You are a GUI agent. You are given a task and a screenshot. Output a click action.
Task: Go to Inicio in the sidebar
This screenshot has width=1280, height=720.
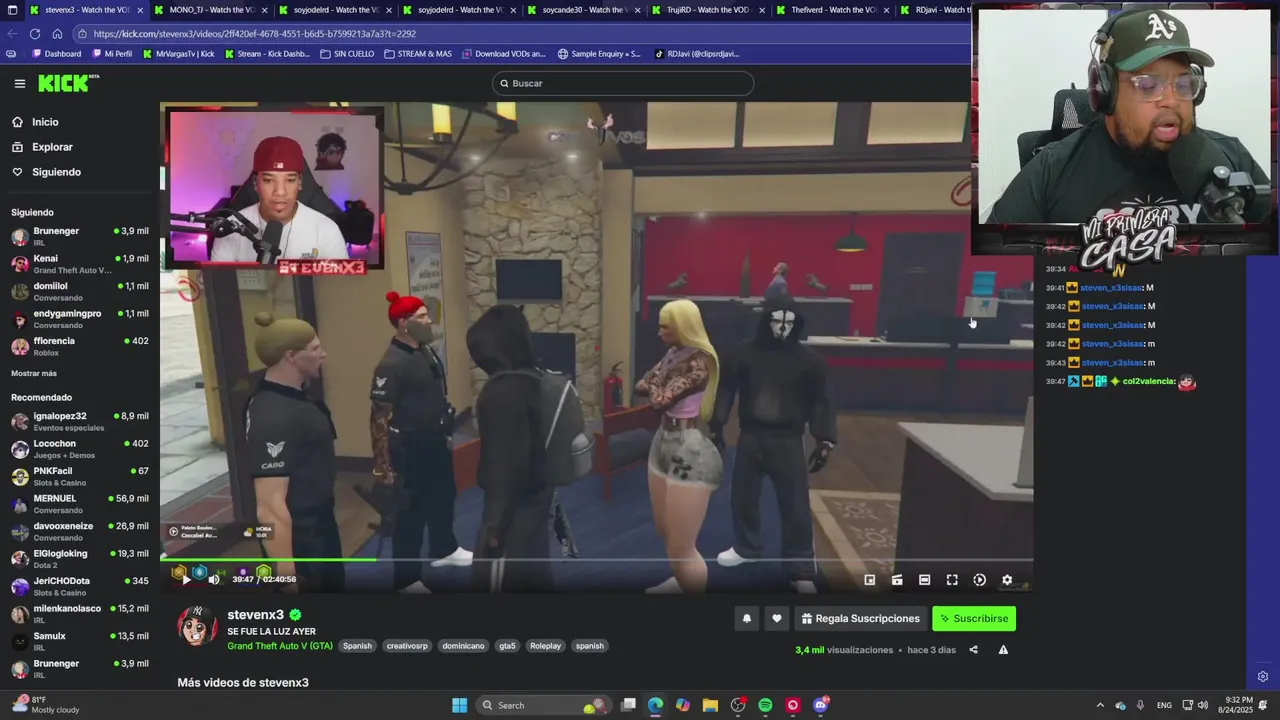click(x=45, y=122)
